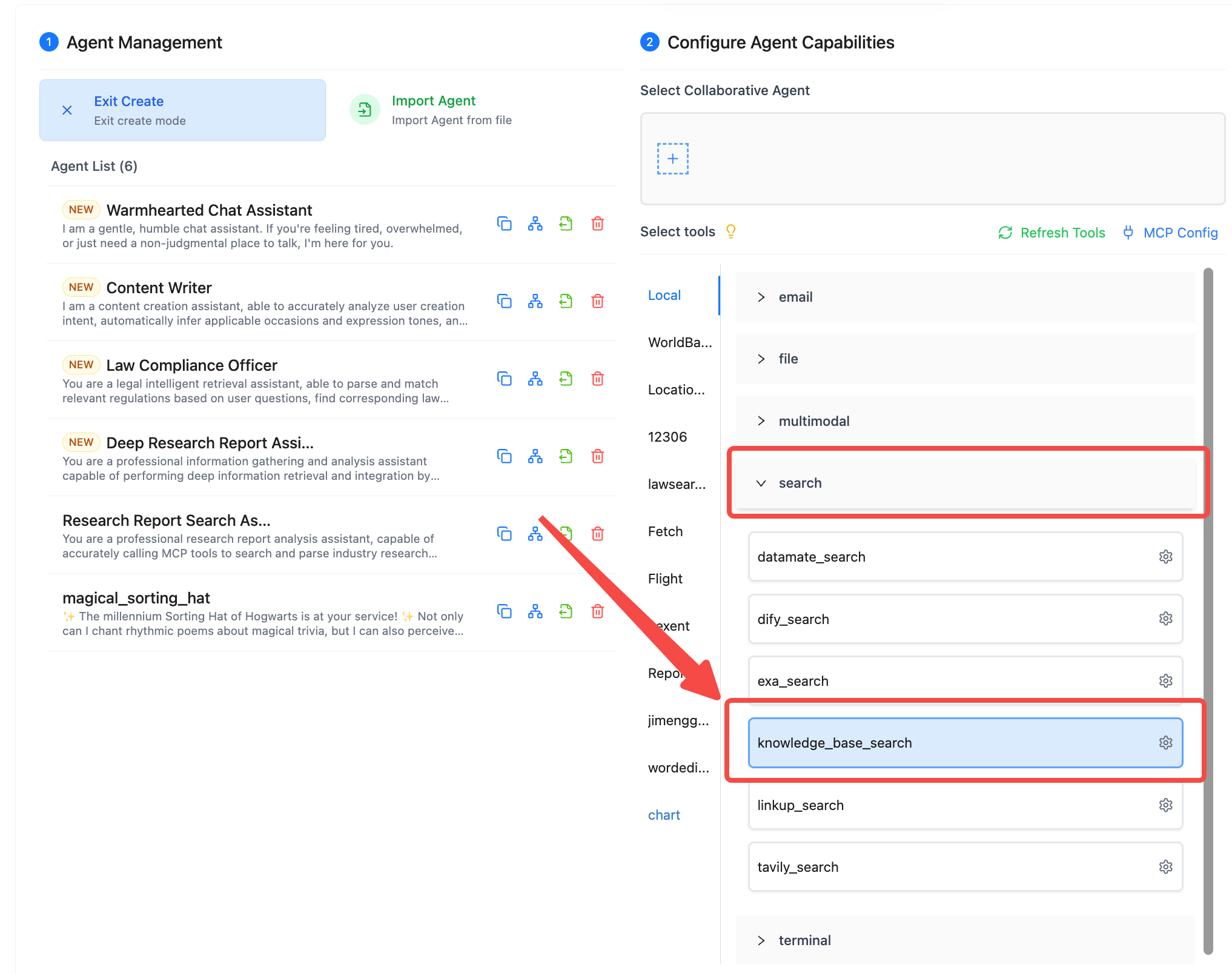This screenshot has height=973, width=1232.
Task: Add a collaborative agent with plus box
Action: pyautogui.click(x=673, y=159)
